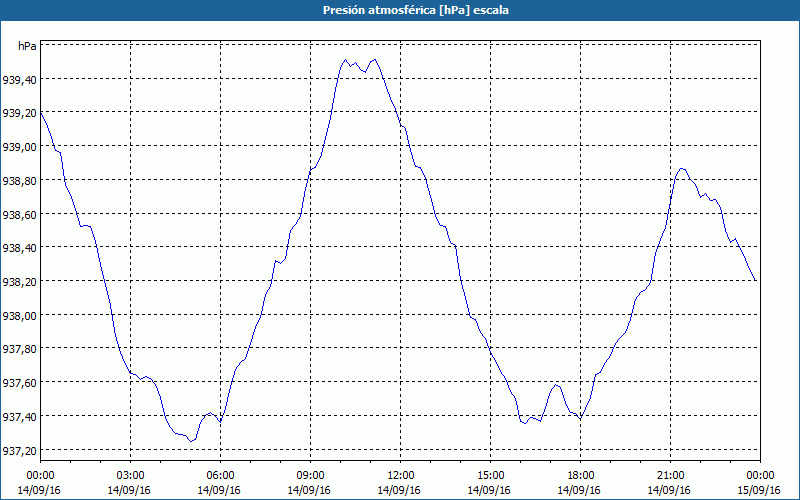Click the 939,40 y-axis label
This screenshot has height=500, width=800.
(x=19, y=79)
